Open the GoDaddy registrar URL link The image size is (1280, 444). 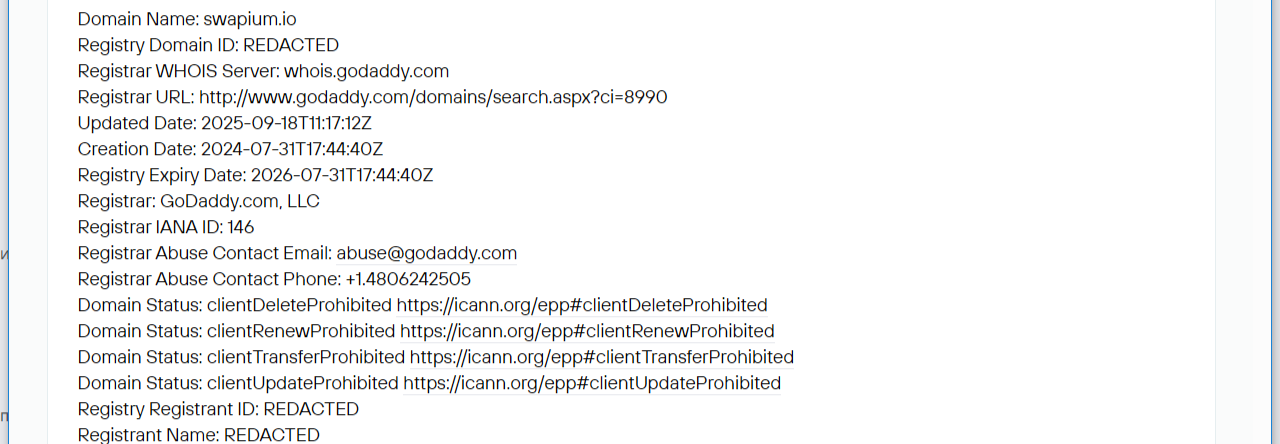coord(433,97)
